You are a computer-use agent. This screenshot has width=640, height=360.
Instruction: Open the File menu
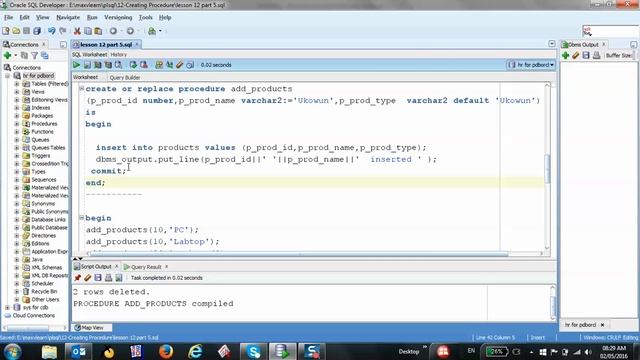click(x=9, y=18)
